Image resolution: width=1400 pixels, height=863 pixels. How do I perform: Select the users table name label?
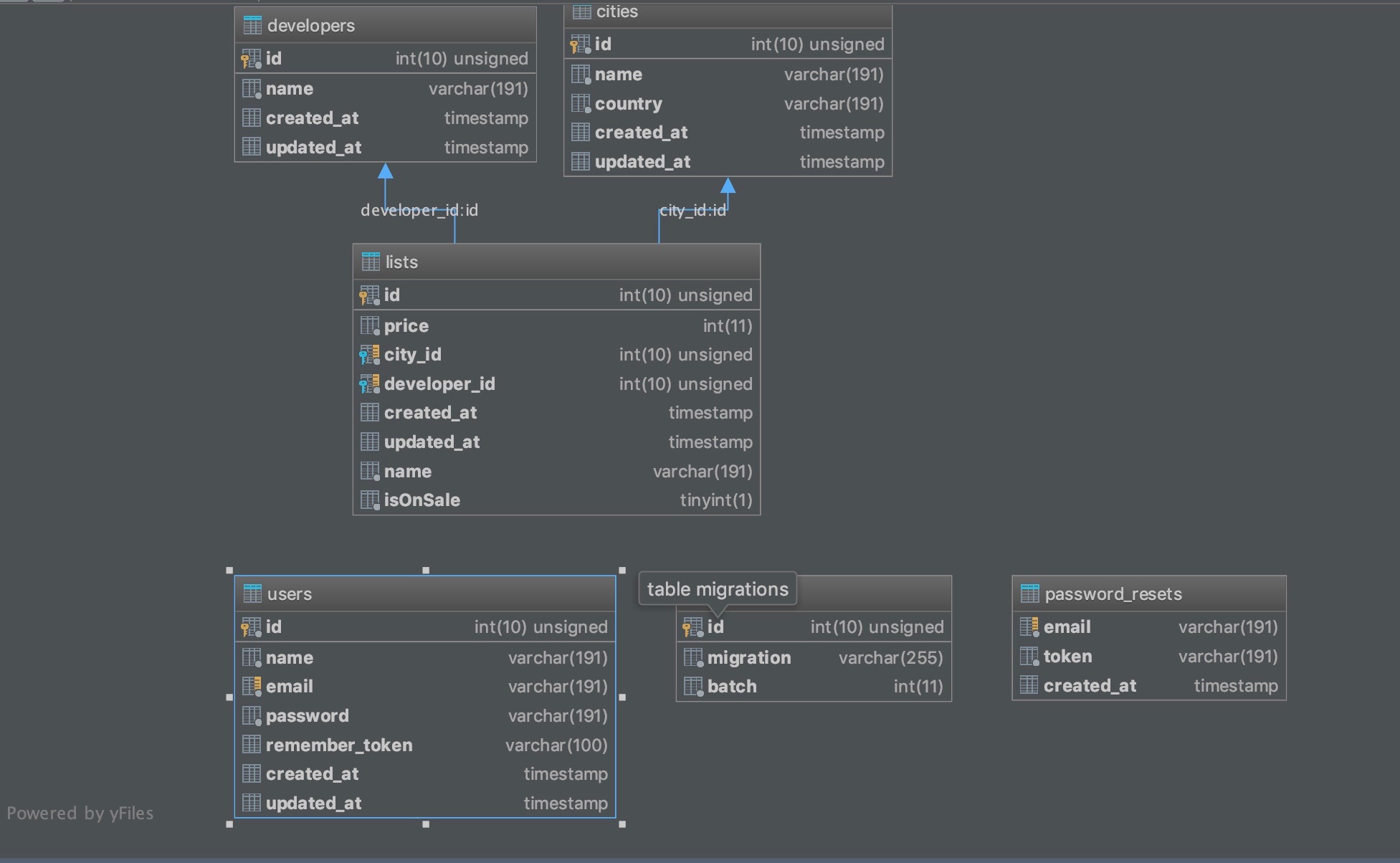[289, 594]
